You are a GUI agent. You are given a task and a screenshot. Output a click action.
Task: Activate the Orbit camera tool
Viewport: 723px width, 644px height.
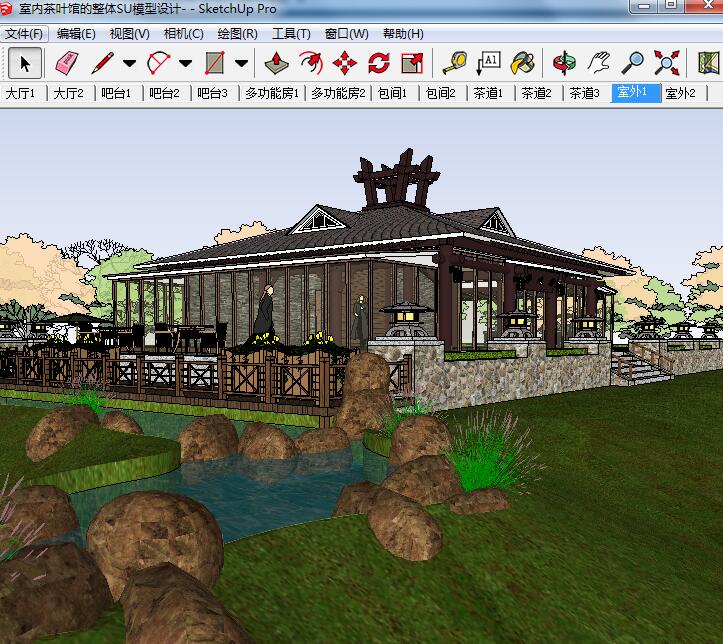[x=564, y=63]
